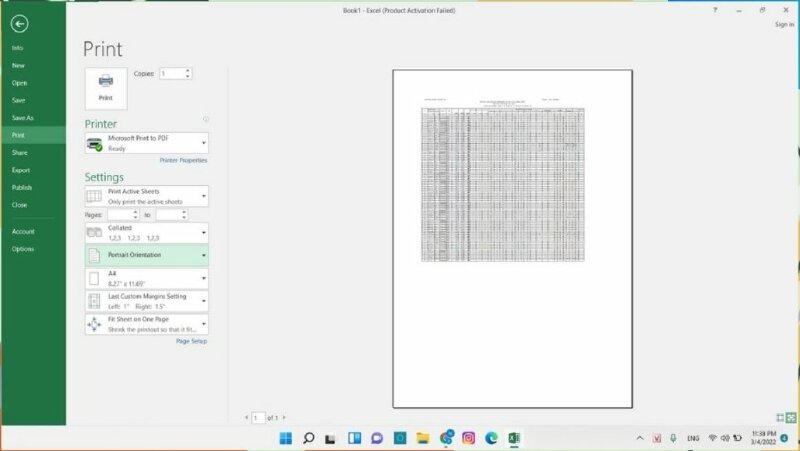The image size is (800, 451).
Task: Decrease the ending page with its down spinner
Action: pyautogui.click(x=184, y=218)
